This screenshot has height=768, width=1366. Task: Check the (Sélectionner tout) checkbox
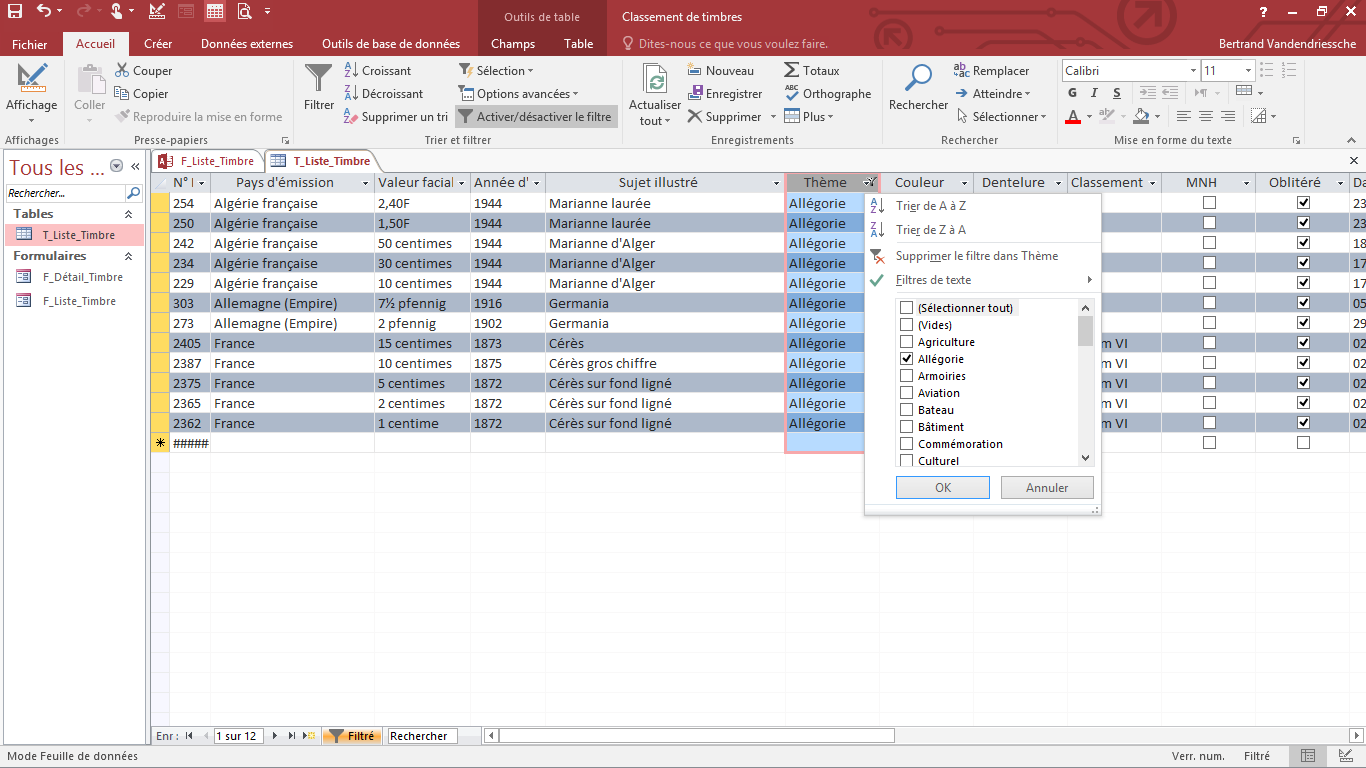(906, 308)
